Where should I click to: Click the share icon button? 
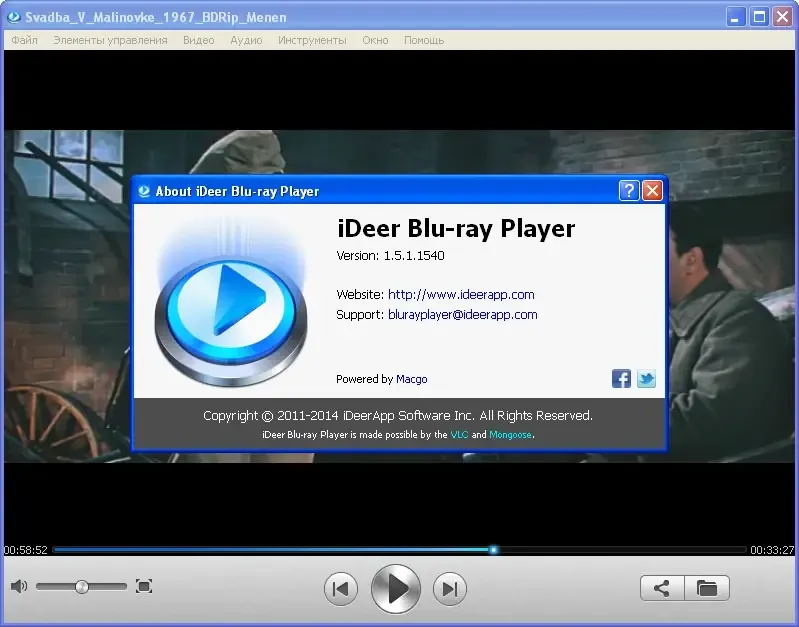662,588
